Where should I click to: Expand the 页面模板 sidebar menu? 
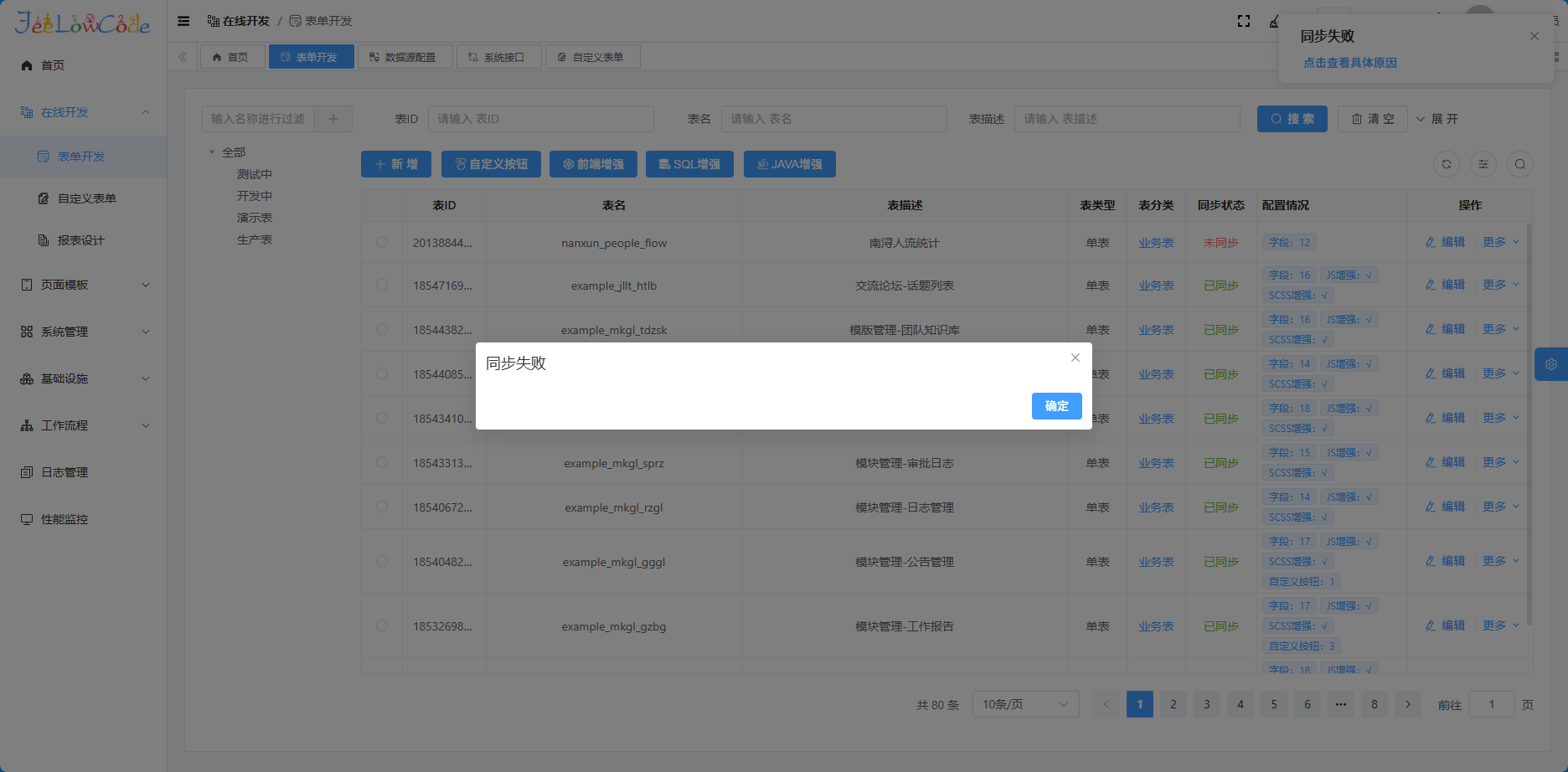(84, 285)
